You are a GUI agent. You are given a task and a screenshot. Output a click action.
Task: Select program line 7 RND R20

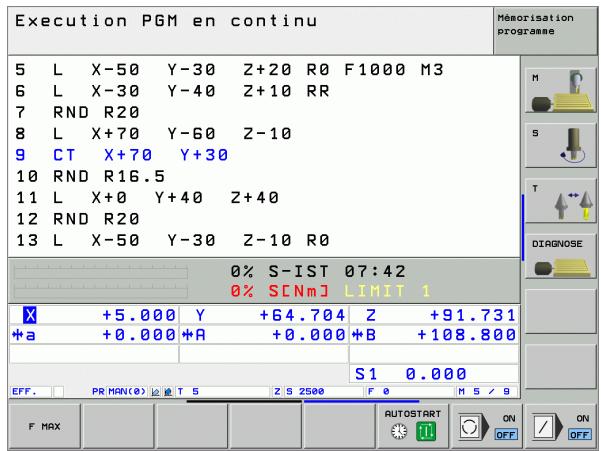point(77,113)
